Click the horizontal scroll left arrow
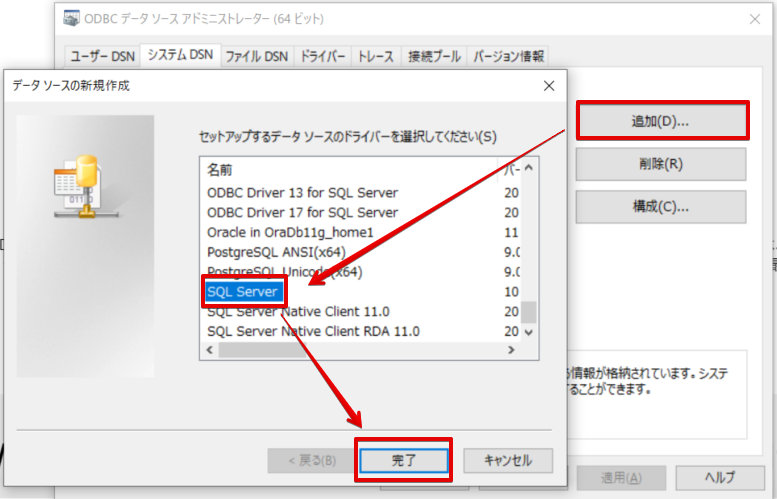The image size is (777, 499). coord(210,350)
